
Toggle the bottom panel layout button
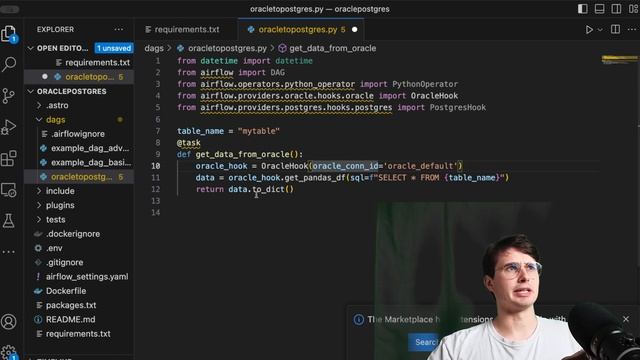pos(599,9)
